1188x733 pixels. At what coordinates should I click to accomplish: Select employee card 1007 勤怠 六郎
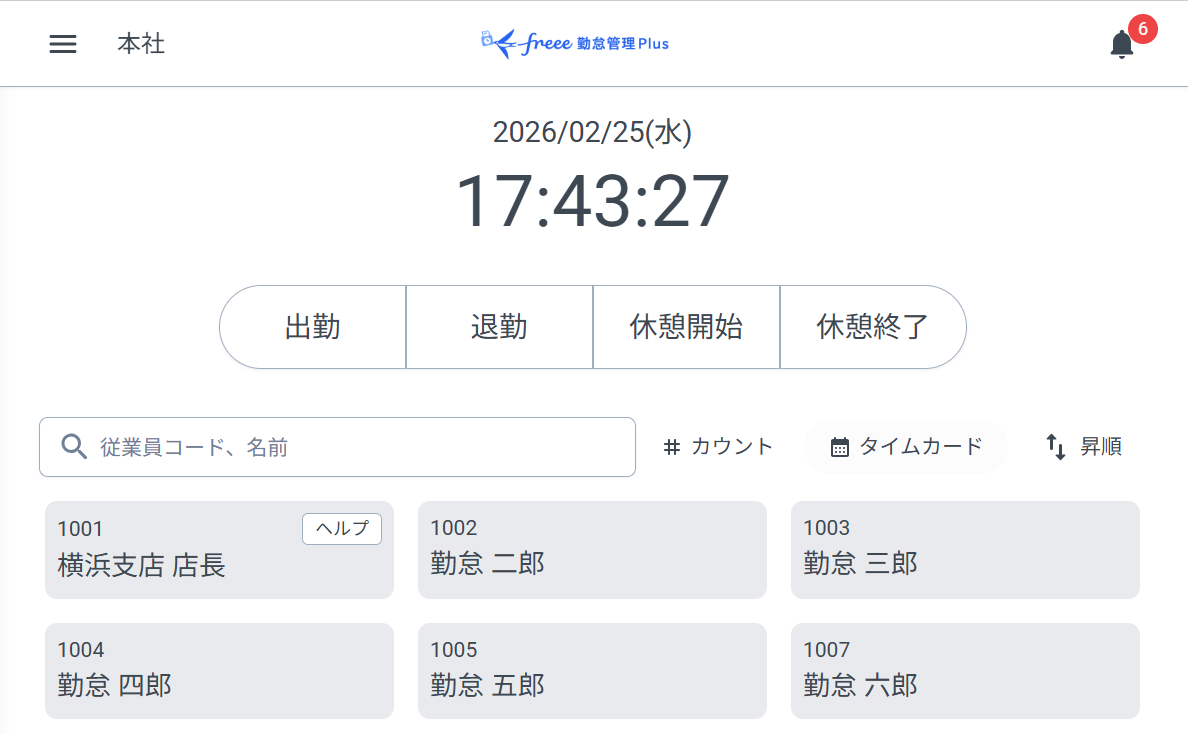click(965, 671)
